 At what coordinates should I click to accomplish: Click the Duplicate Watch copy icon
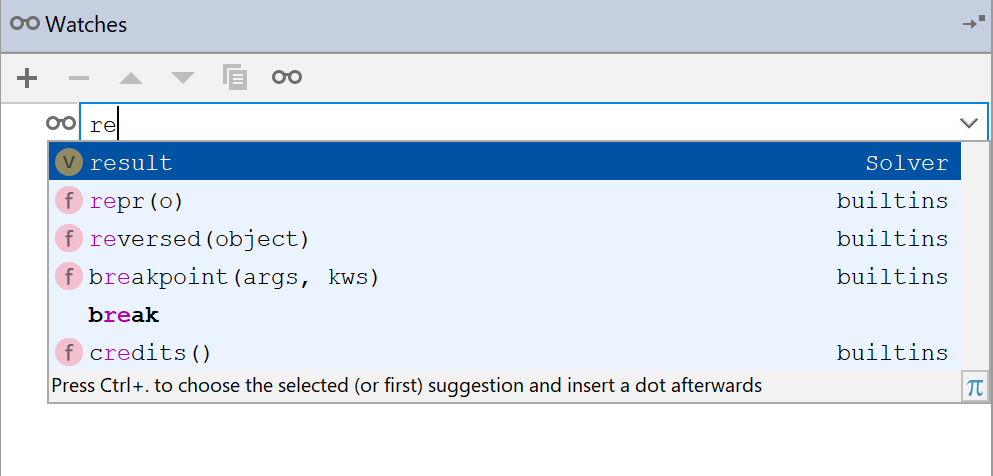(235, 77)
